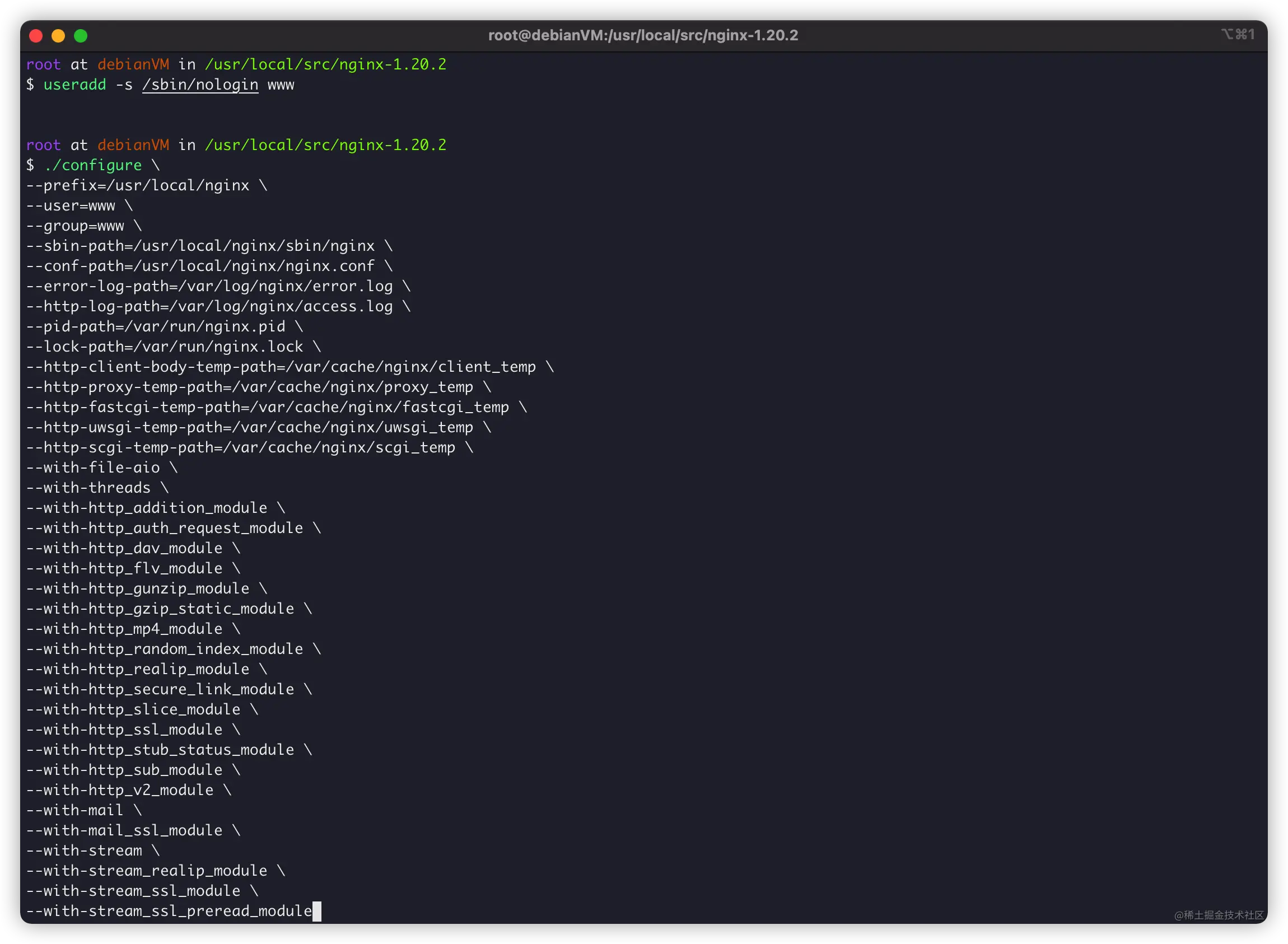The width and height of the screenshot is (1288, 944).
Task: Click the --with-http_addition_module option
Action: point(147,507)
